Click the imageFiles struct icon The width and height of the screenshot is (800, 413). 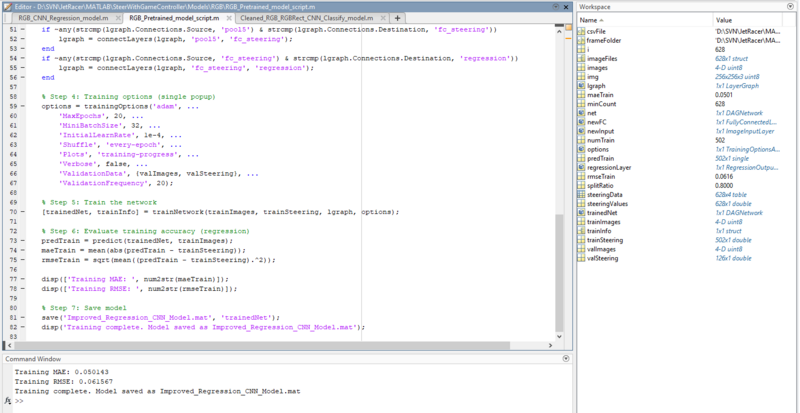pyautogui.click(x=583, y=59)
